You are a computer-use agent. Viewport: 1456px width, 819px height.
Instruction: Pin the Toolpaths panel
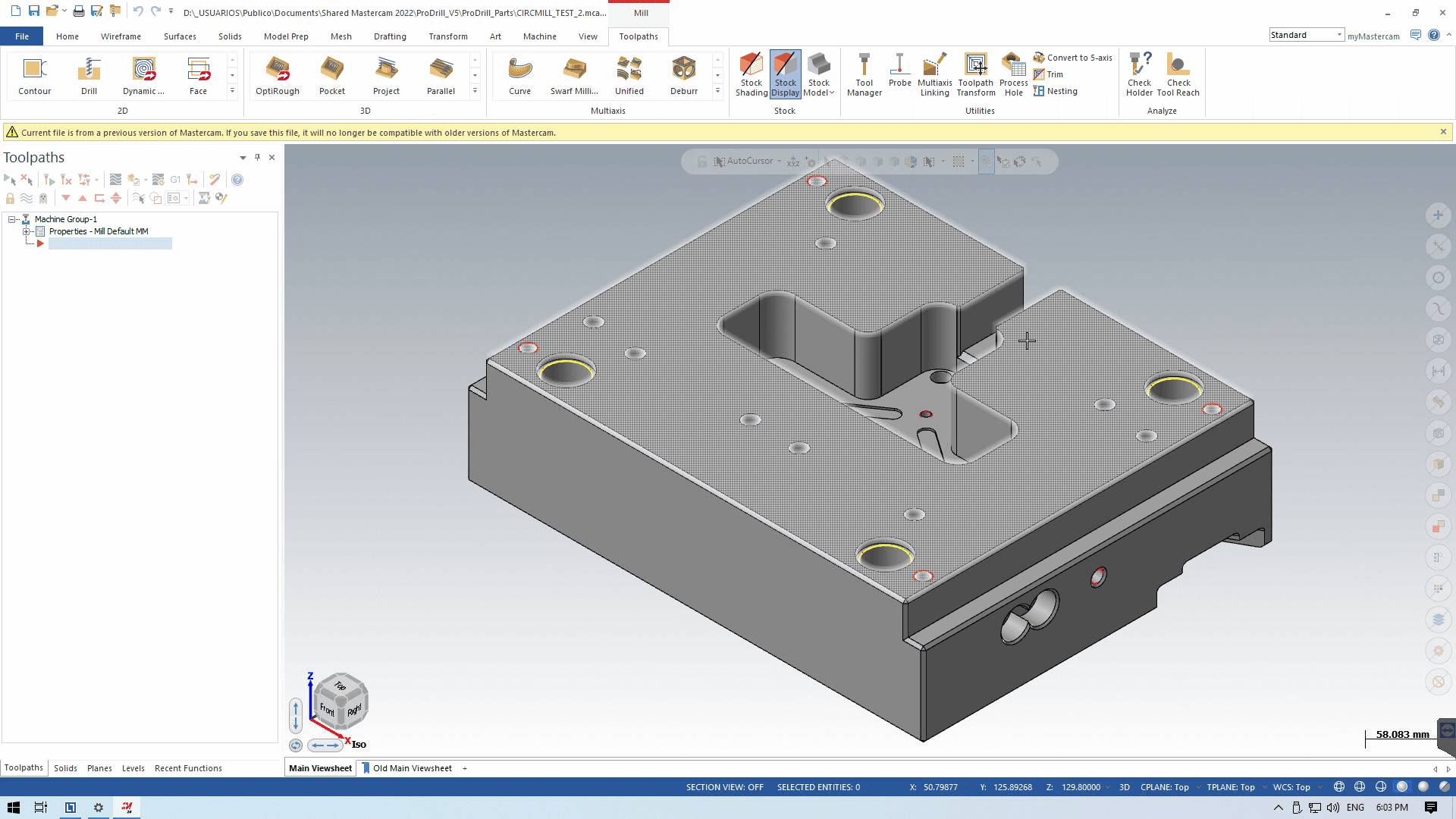pos(258,158)
